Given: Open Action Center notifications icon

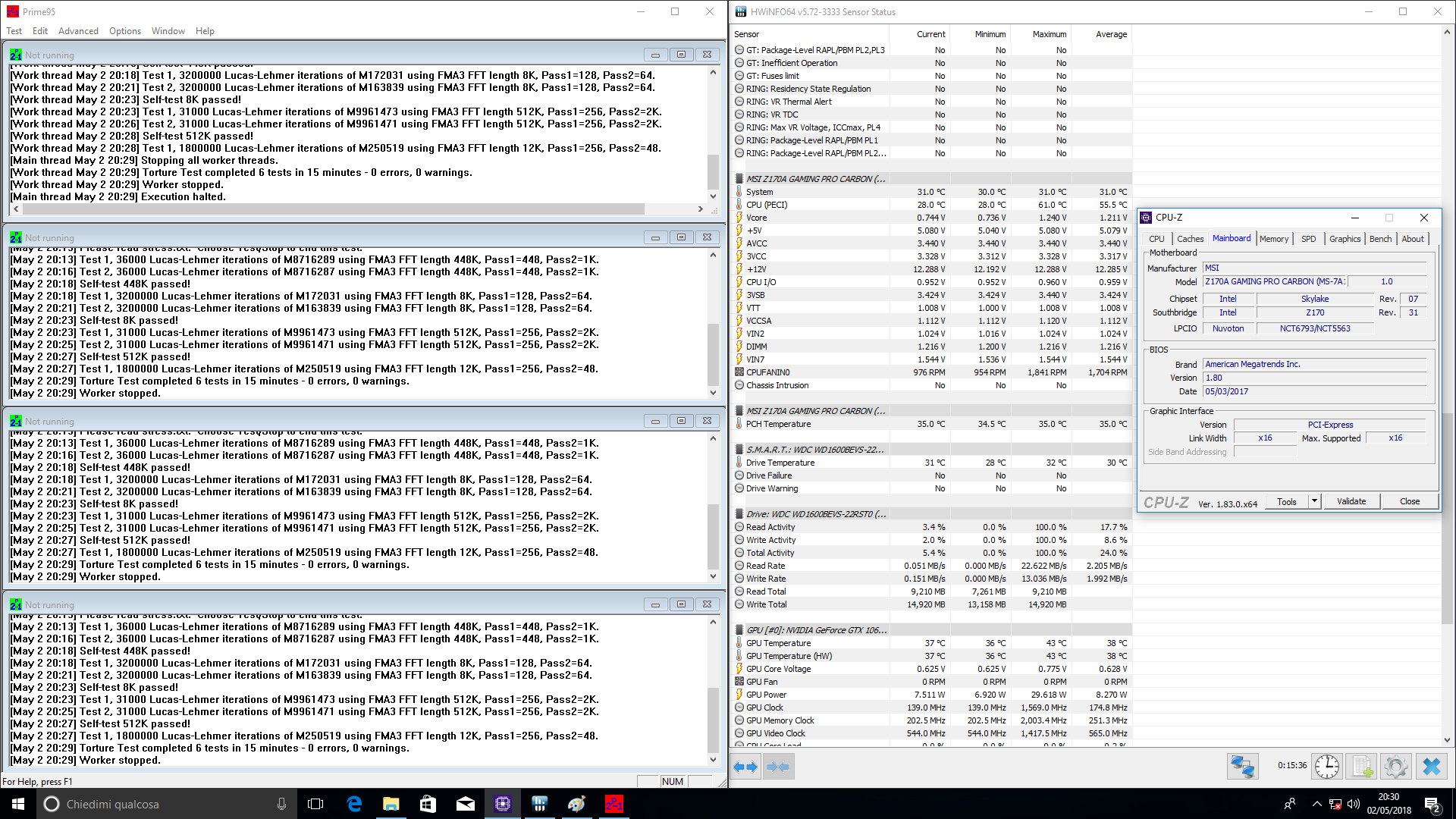Looking at the screenshot, I should click(1432, 804).
